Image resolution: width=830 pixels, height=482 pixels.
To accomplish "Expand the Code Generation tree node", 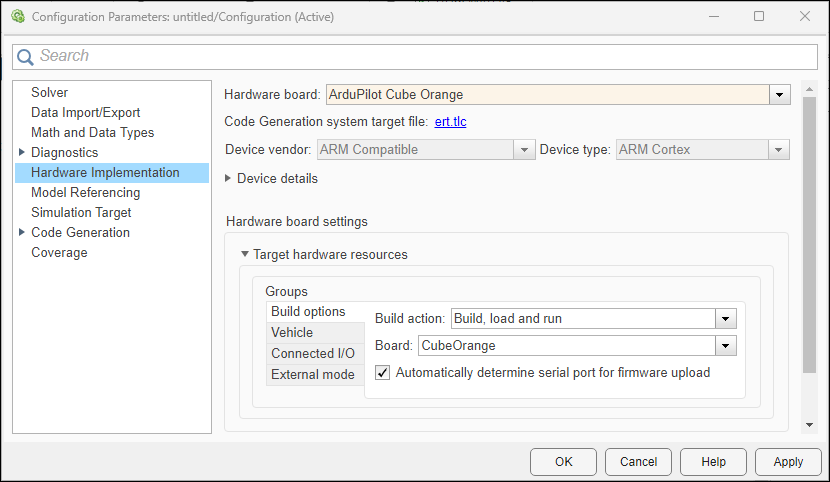I will tap(22, 232).
